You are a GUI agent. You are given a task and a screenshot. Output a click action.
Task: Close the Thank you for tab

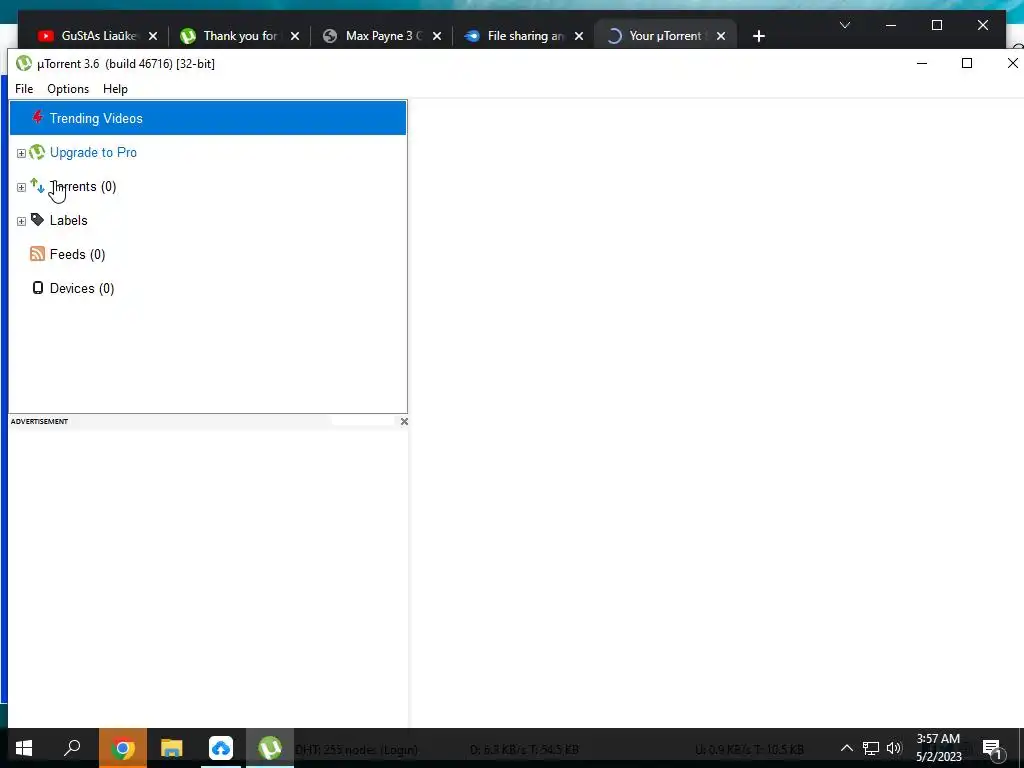coord(295,36)
